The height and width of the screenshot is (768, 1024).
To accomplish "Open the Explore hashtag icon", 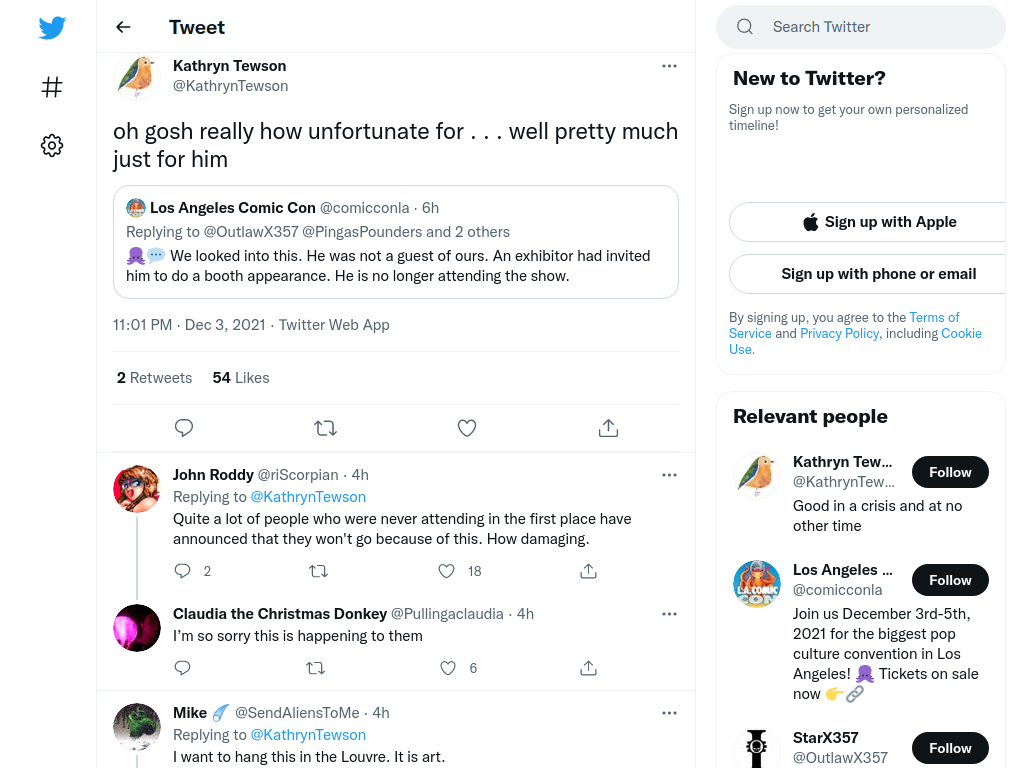I will pyautogui.click(x=52, y=87).
